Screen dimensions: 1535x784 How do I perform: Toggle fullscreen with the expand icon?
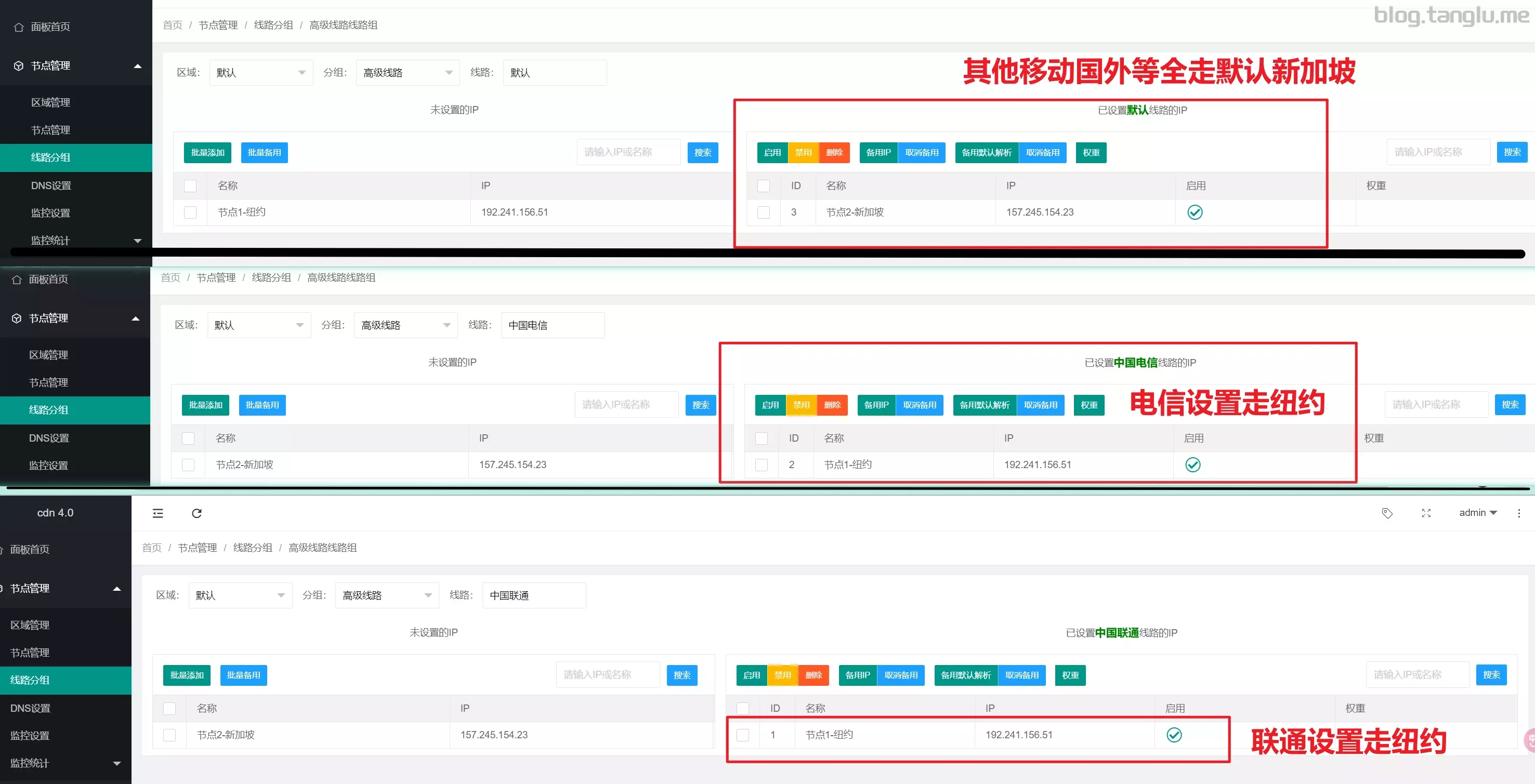click(x=1426, y=513)
